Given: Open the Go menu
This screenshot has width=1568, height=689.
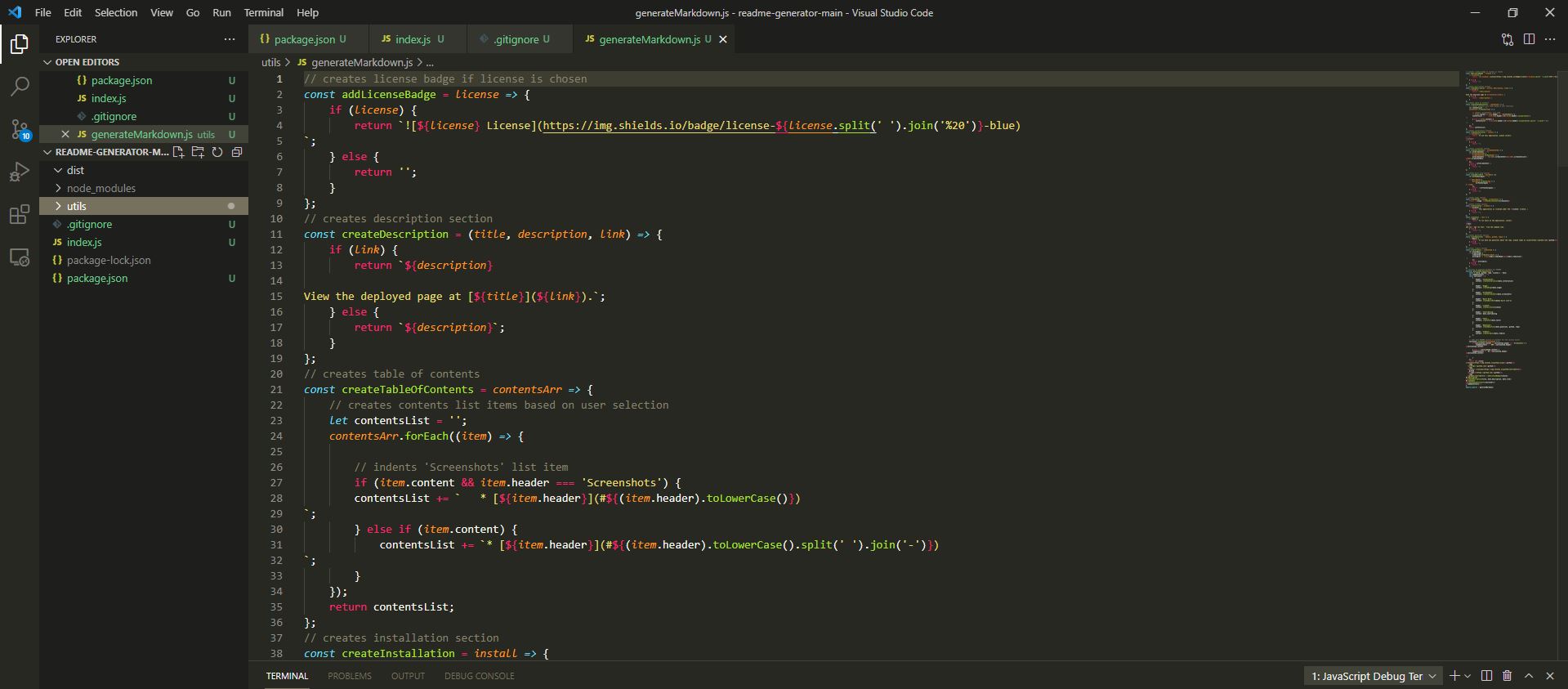Looking at the screenshot, I should pyautogui.click(x=193, y=12).
